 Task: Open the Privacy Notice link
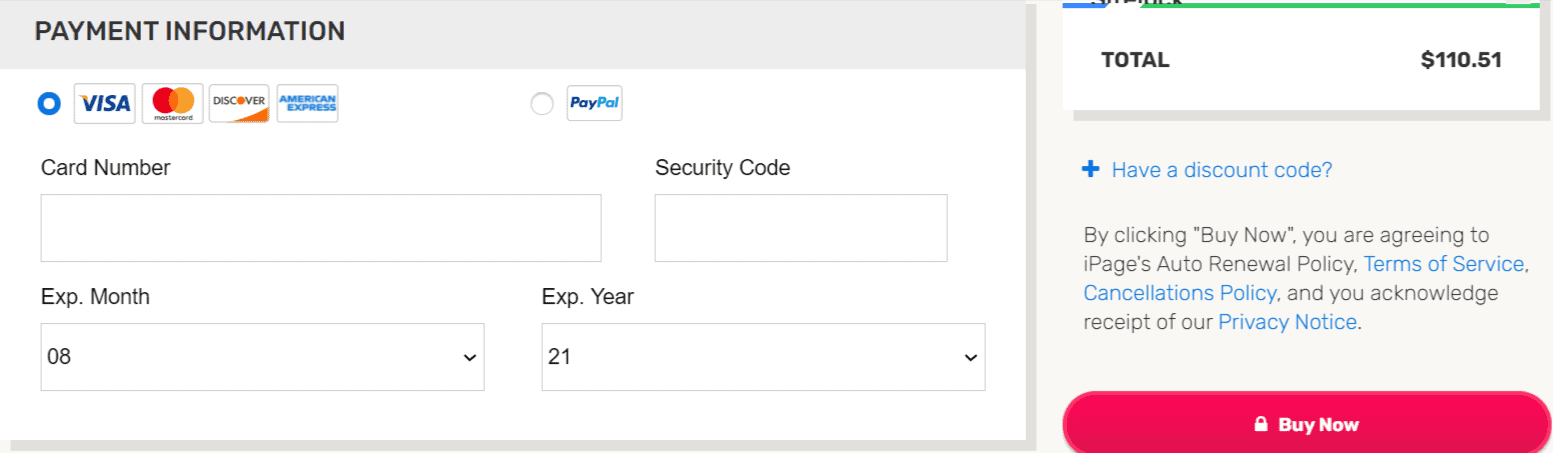pos(1287,322)
